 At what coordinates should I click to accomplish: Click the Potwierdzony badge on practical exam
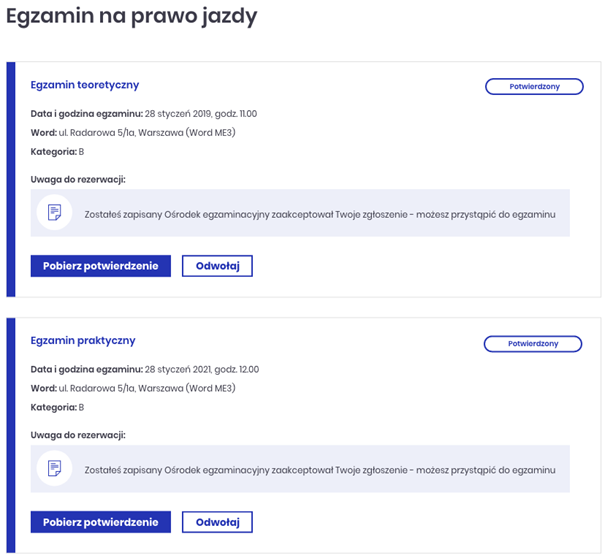533,344
